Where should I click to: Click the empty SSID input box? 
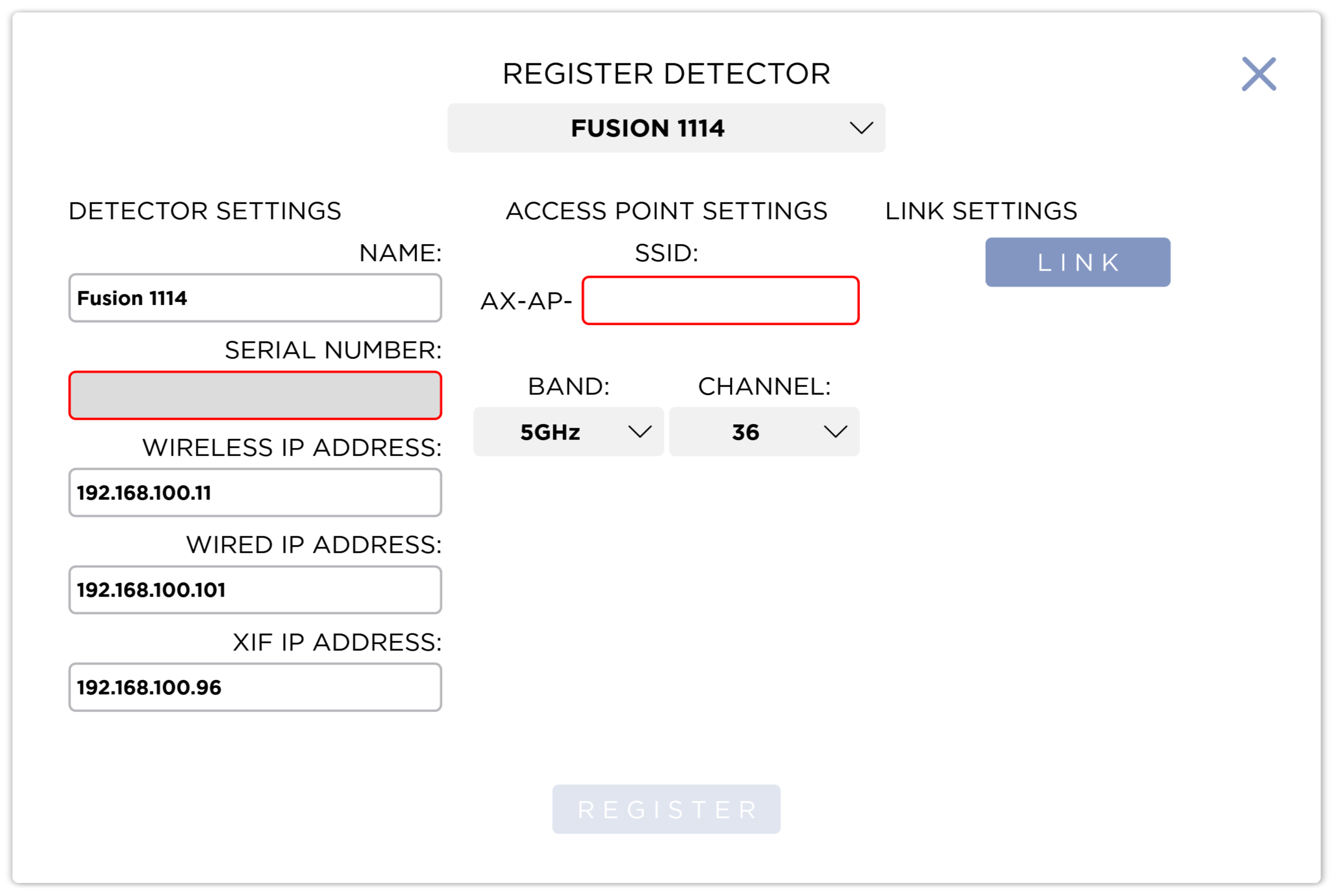(x=720, y=301)
